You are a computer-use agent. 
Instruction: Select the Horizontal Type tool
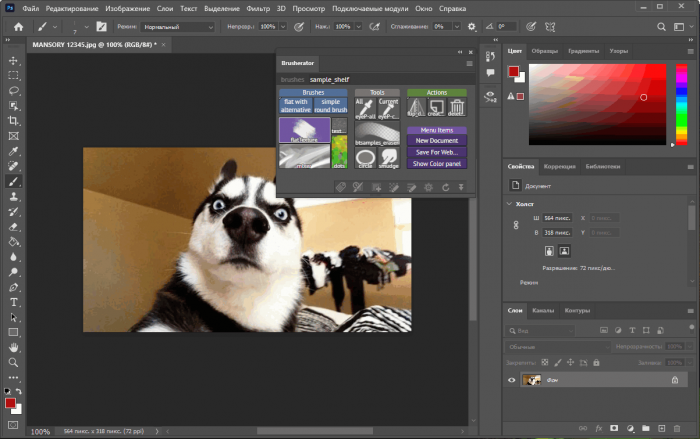click(14, 301)
